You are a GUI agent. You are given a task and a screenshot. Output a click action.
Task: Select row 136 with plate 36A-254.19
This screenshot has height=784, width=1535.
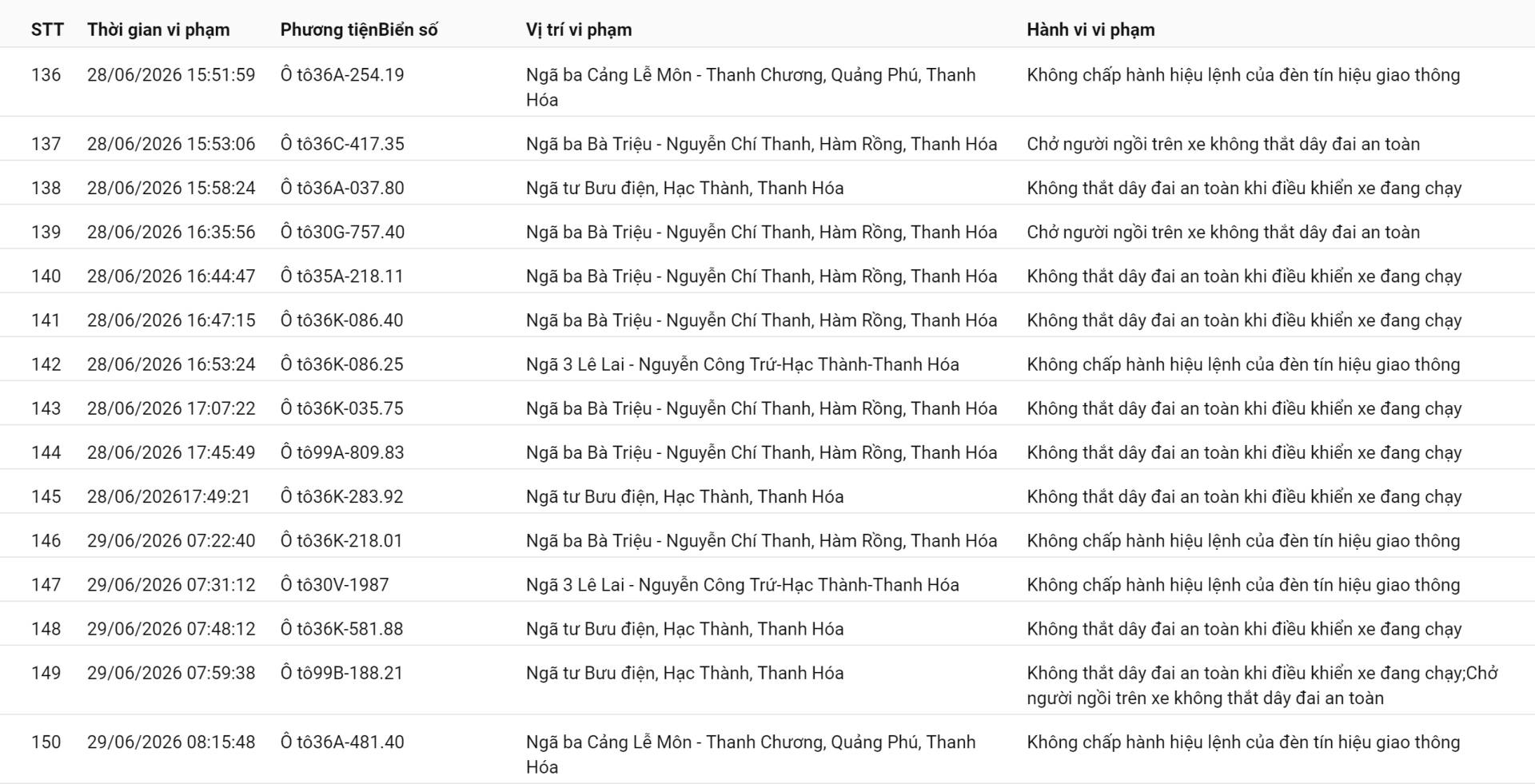pos(767,82)
